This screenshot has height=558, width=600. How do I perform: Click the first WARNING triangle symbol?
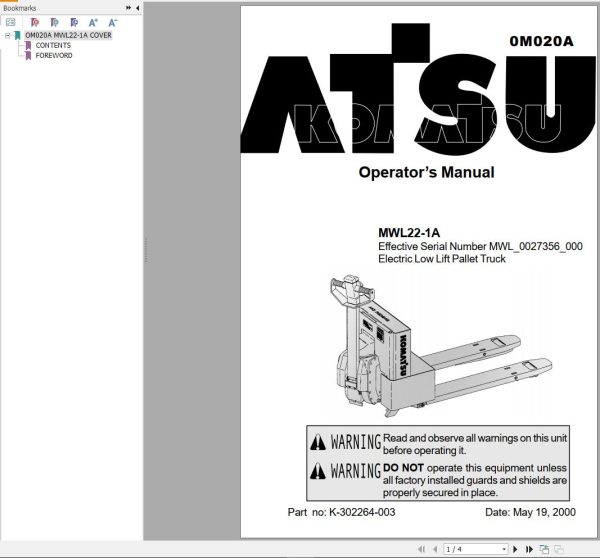(318, 442)
